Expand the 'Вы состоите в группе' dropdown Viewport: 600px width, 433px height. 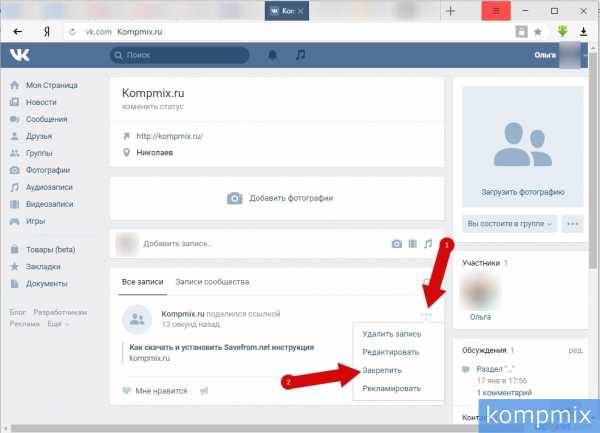[509, 224]
